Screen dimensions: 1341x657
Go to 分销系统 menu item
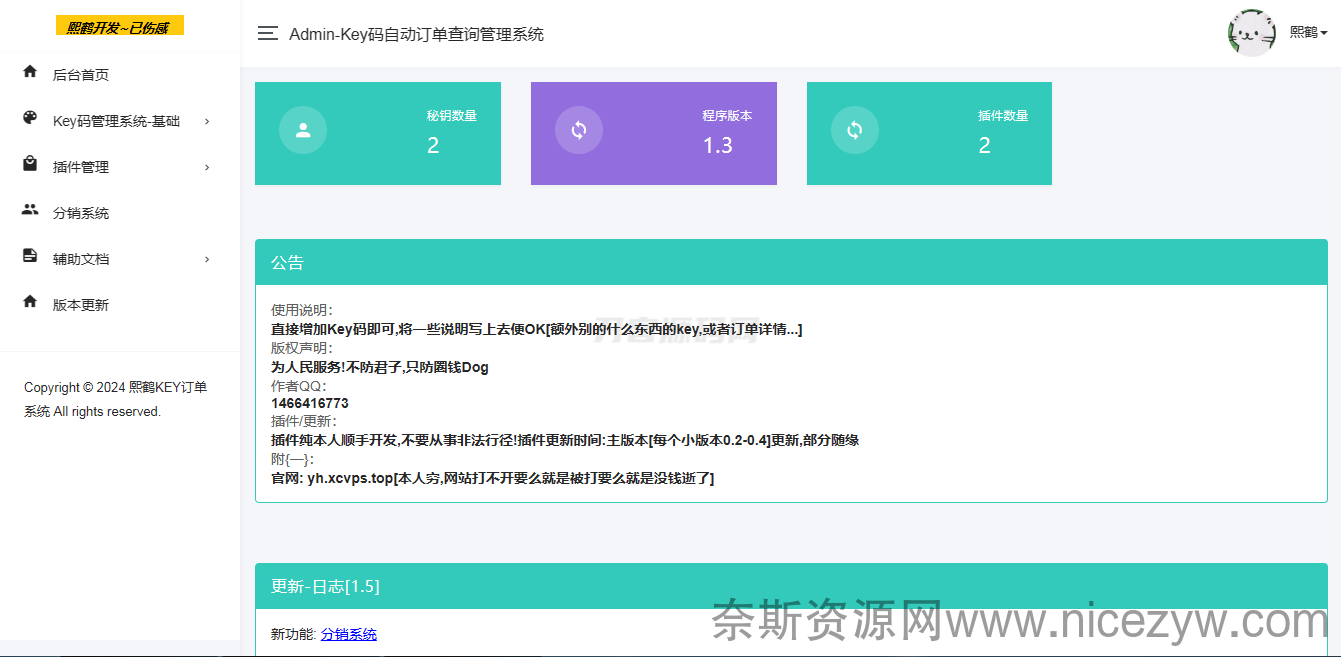[120, 213]
